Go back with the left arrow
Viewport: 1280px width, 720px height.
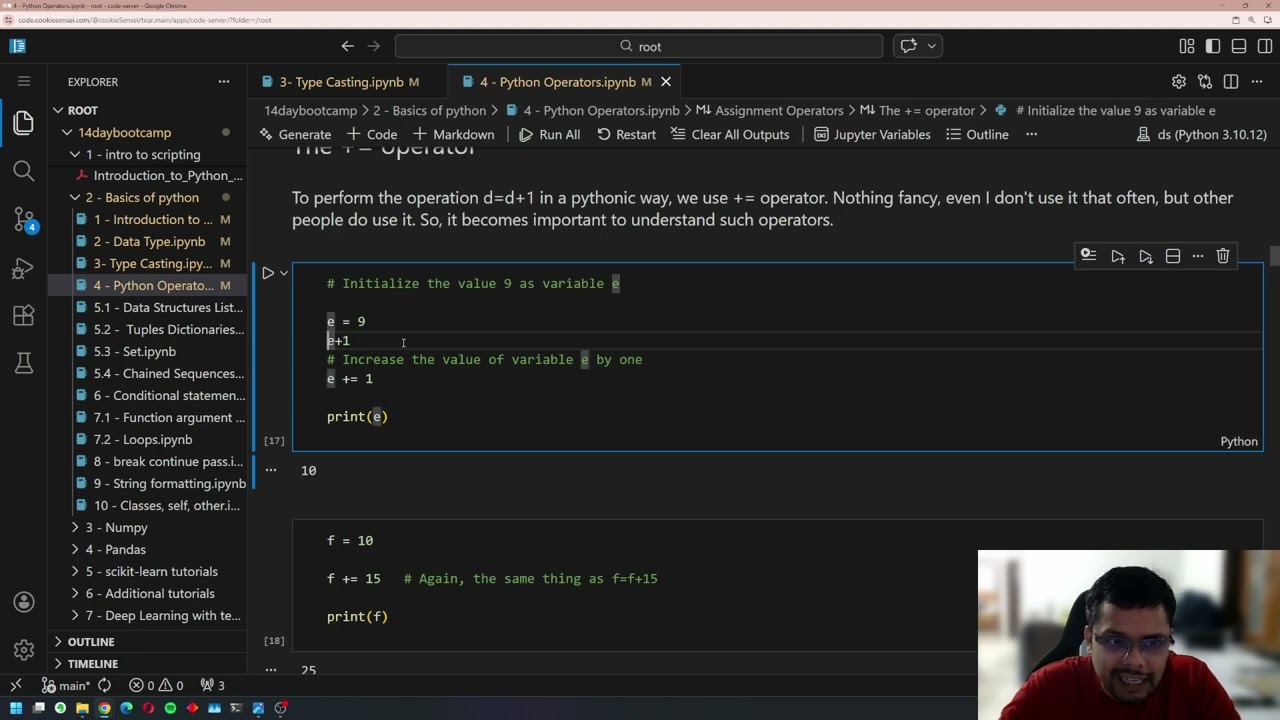[347, 46]
